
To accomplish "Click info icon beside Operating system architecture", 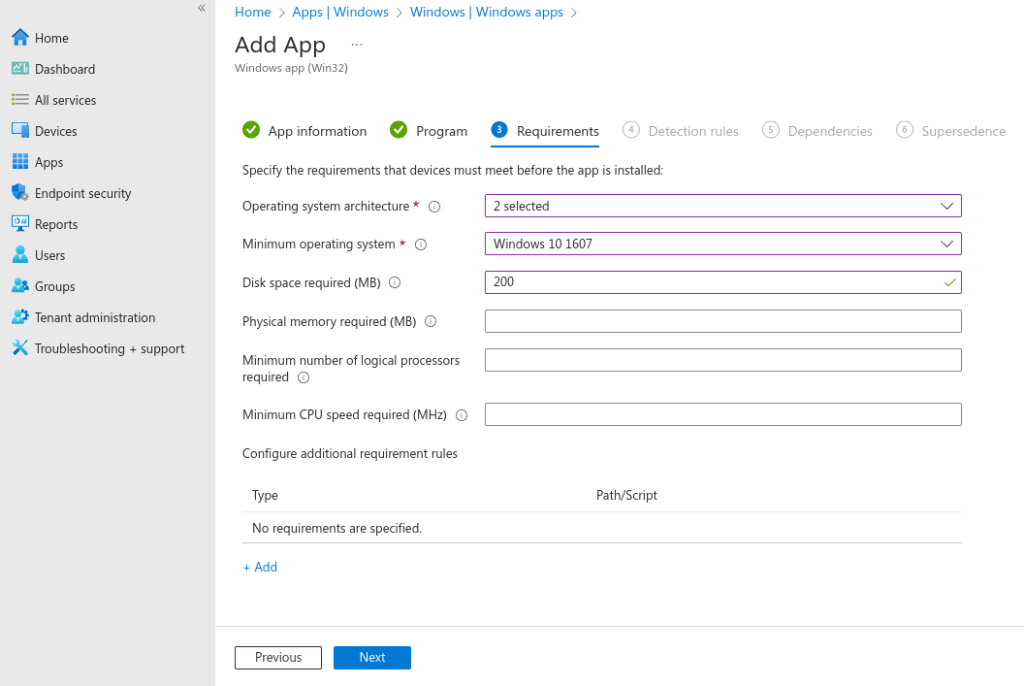I will (x=434, y=206).
